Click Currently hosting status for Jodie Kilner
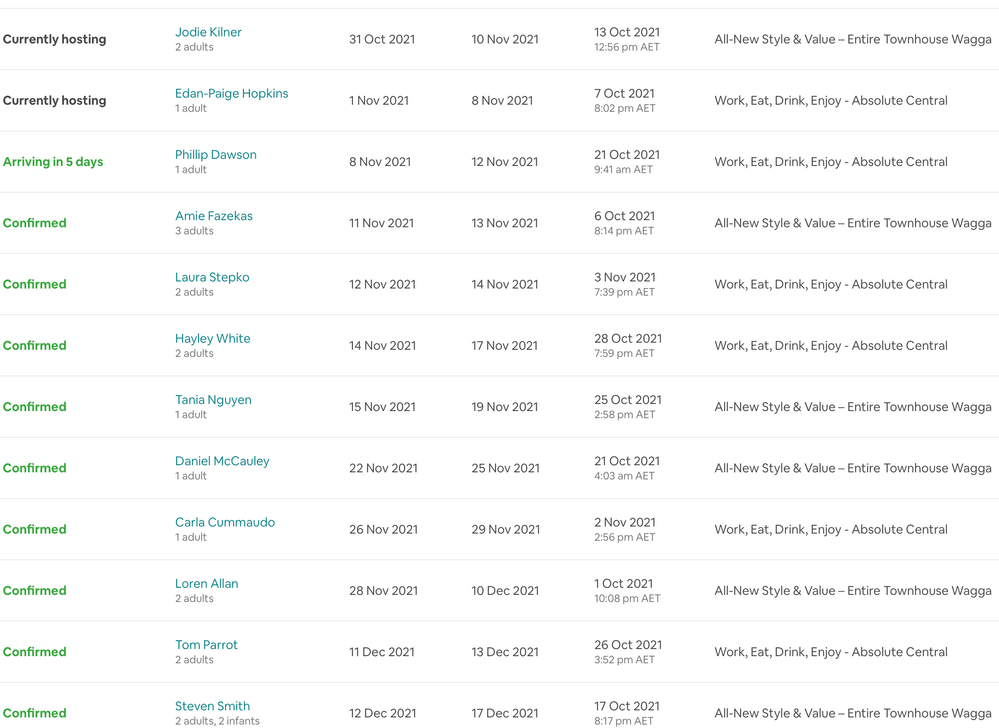 54,40
